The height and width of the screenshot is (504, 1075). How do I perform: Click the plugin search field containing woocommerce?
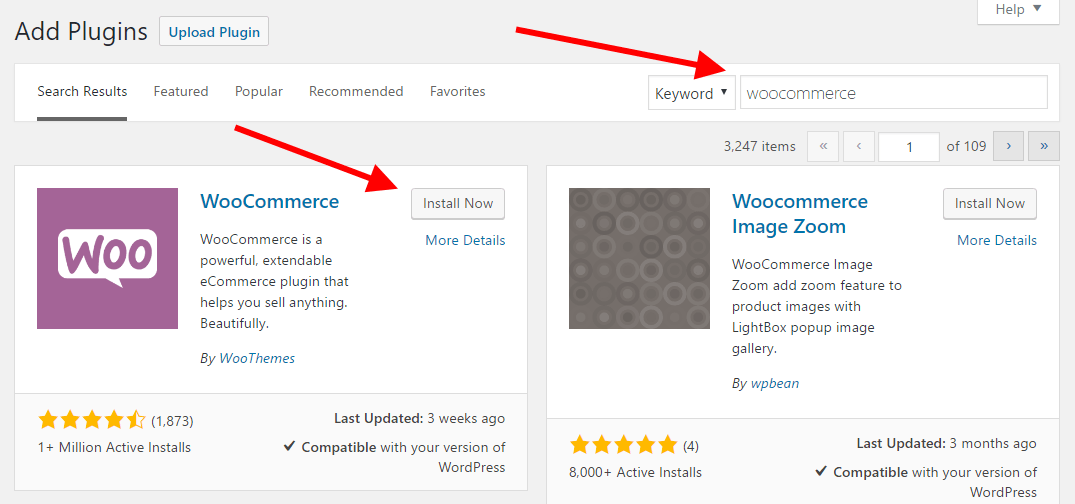tap(894, 93)
